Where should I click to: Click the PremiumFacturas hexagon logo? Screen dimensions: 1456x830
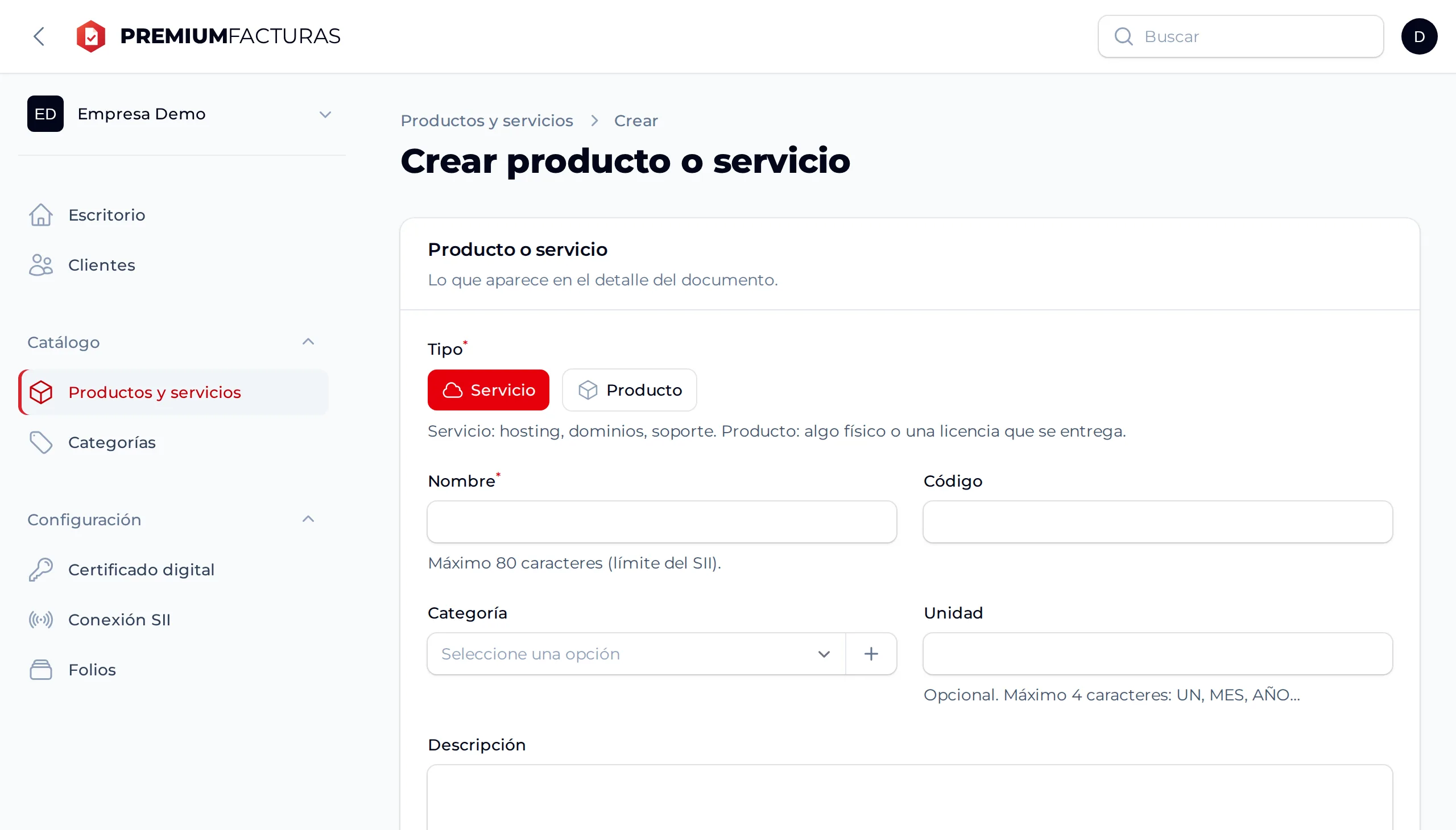(90, 36)
